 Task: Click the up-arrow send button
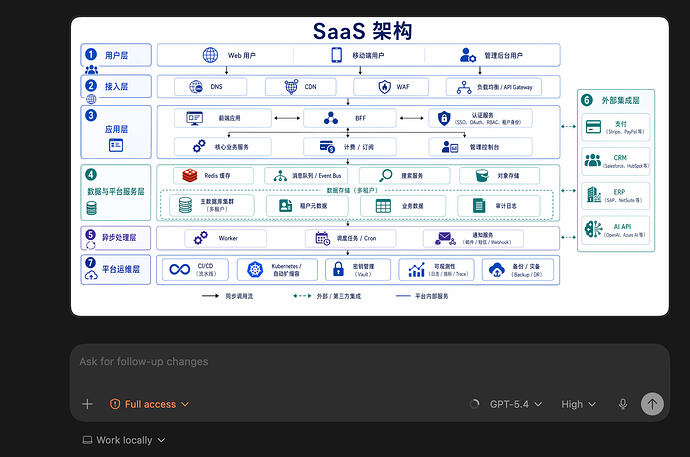(652, 404)
